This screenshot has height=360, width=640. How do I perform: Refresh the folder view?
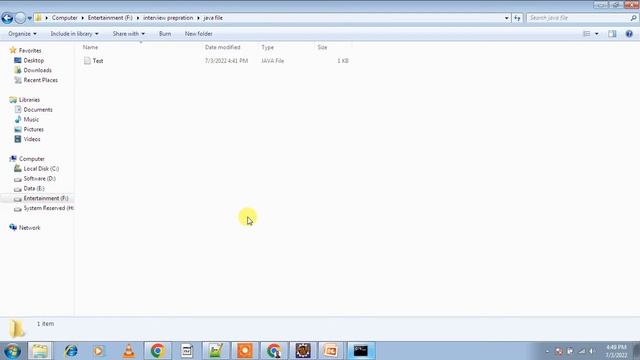point(517,18)
